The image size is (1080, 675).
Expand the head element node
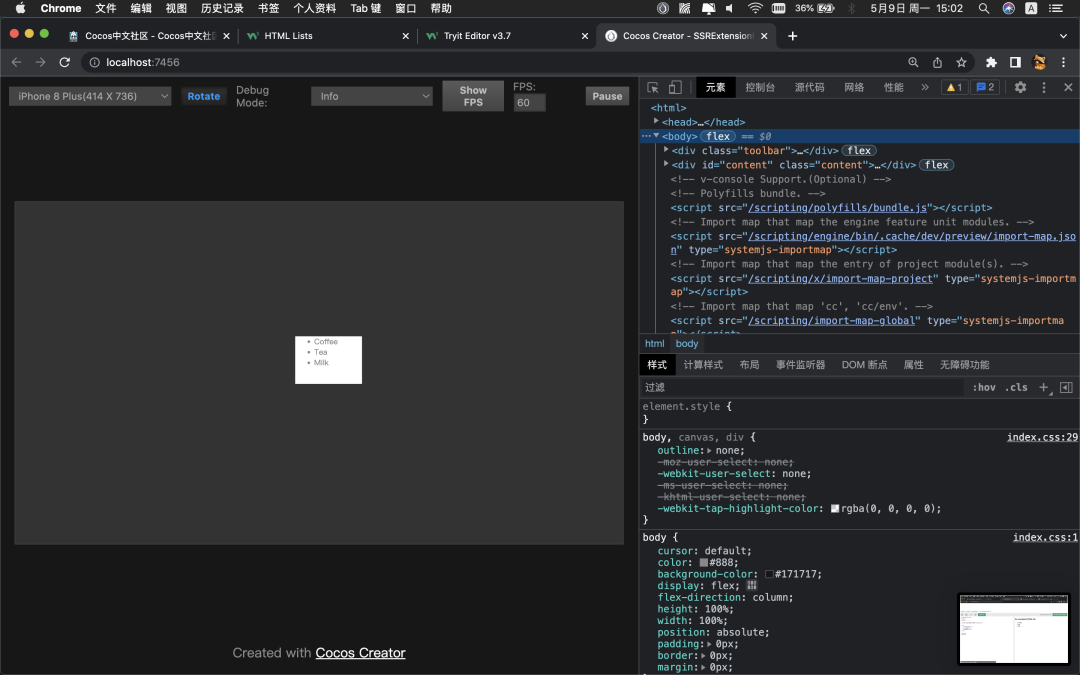click(656, 121)
